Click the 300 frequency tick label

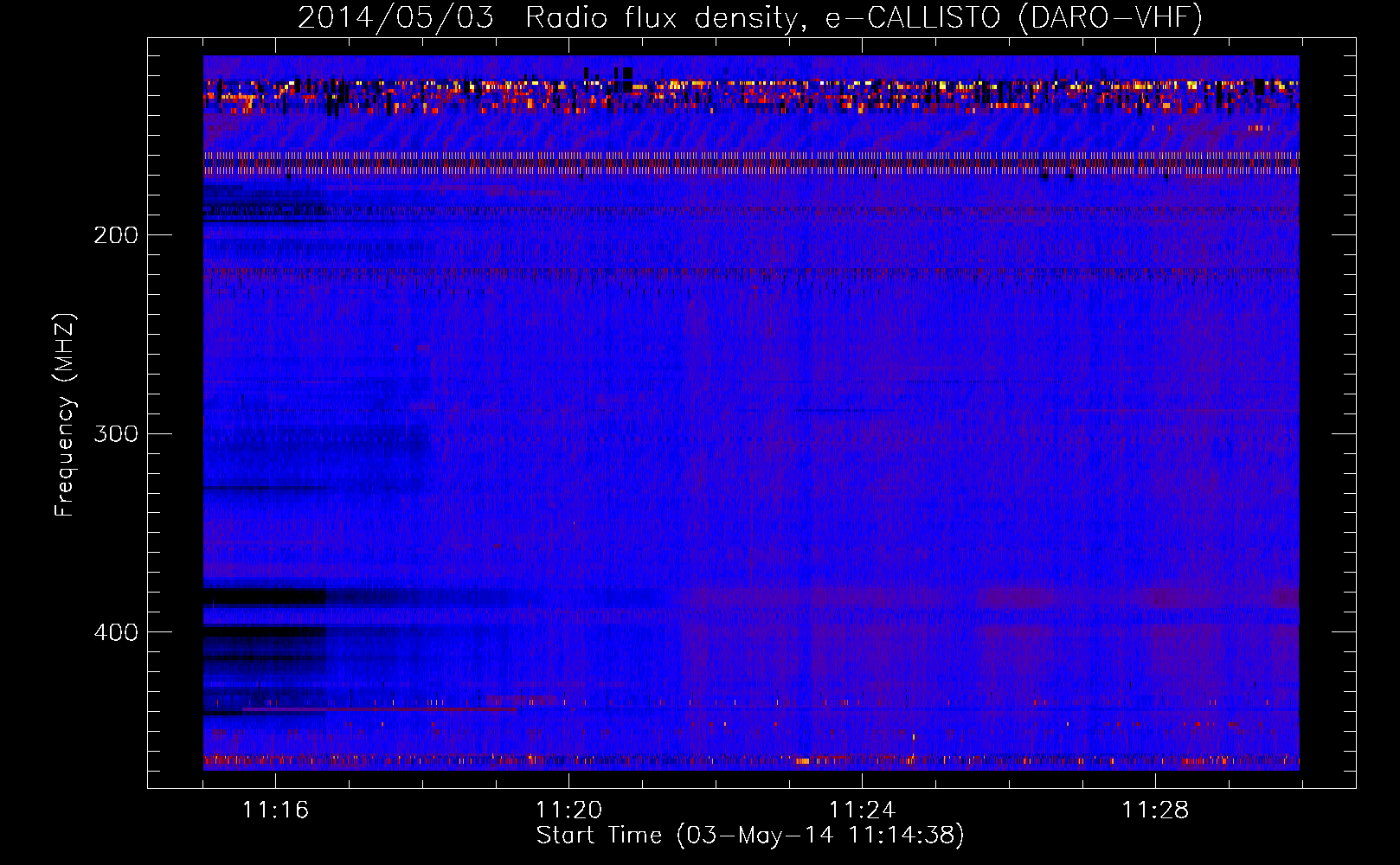point(116,433)
